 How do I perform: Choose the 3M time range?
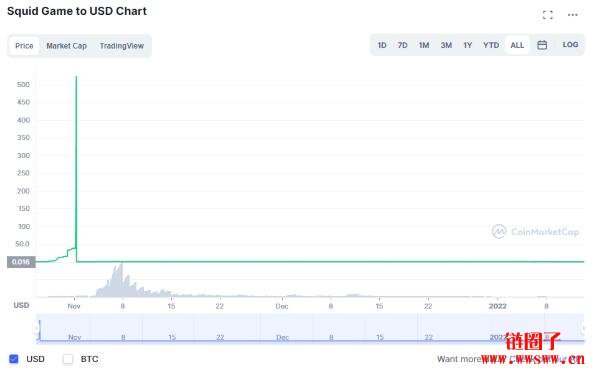(x=446, y=45)
